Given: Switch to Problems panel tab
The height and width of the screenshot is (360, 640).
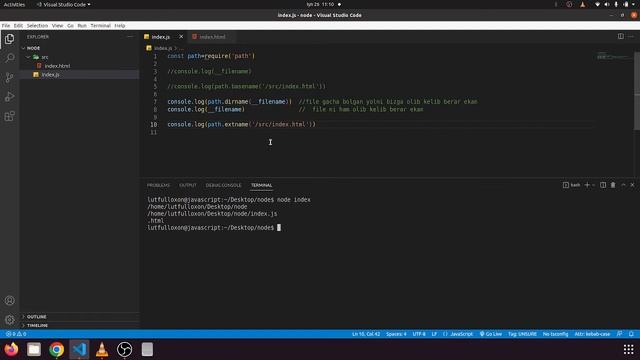Looking at the screenshot, I should point(158,185).
